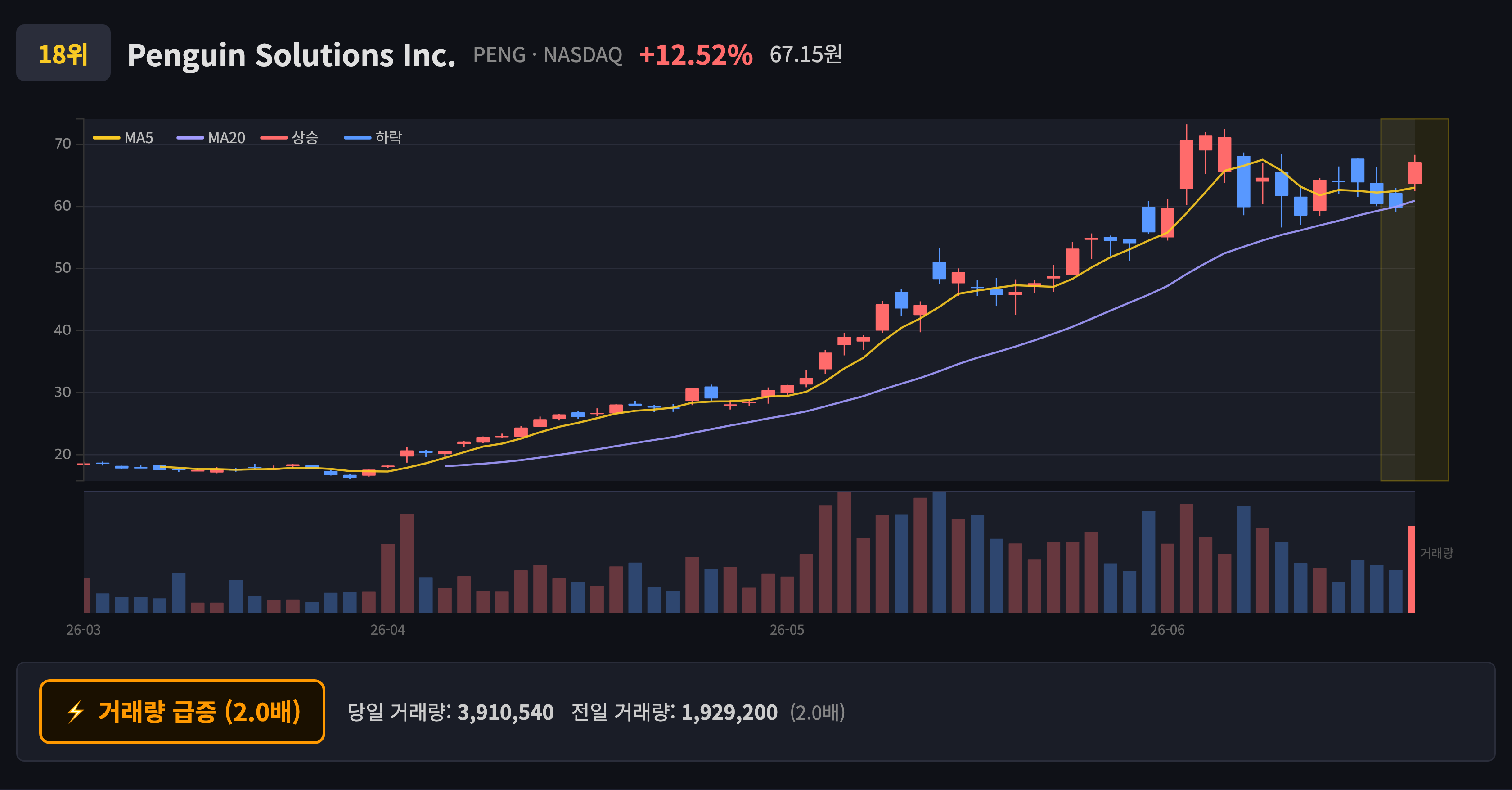Click the PENG · NASDAQ ticker label
The image size is (1512, 790).
tap(547, 55)
